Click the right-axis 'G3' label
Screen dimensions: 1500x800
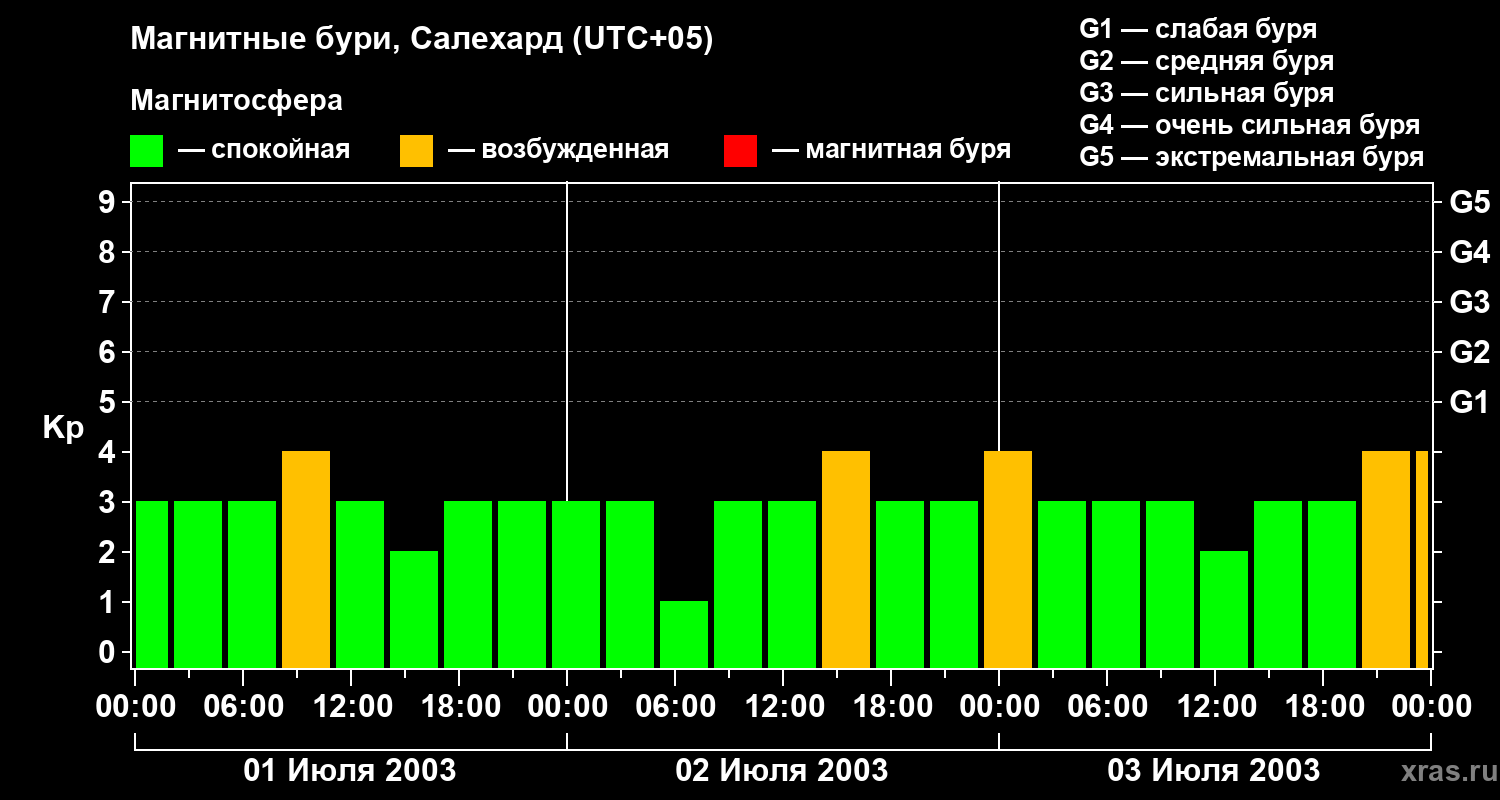[x=1469, y=302]
